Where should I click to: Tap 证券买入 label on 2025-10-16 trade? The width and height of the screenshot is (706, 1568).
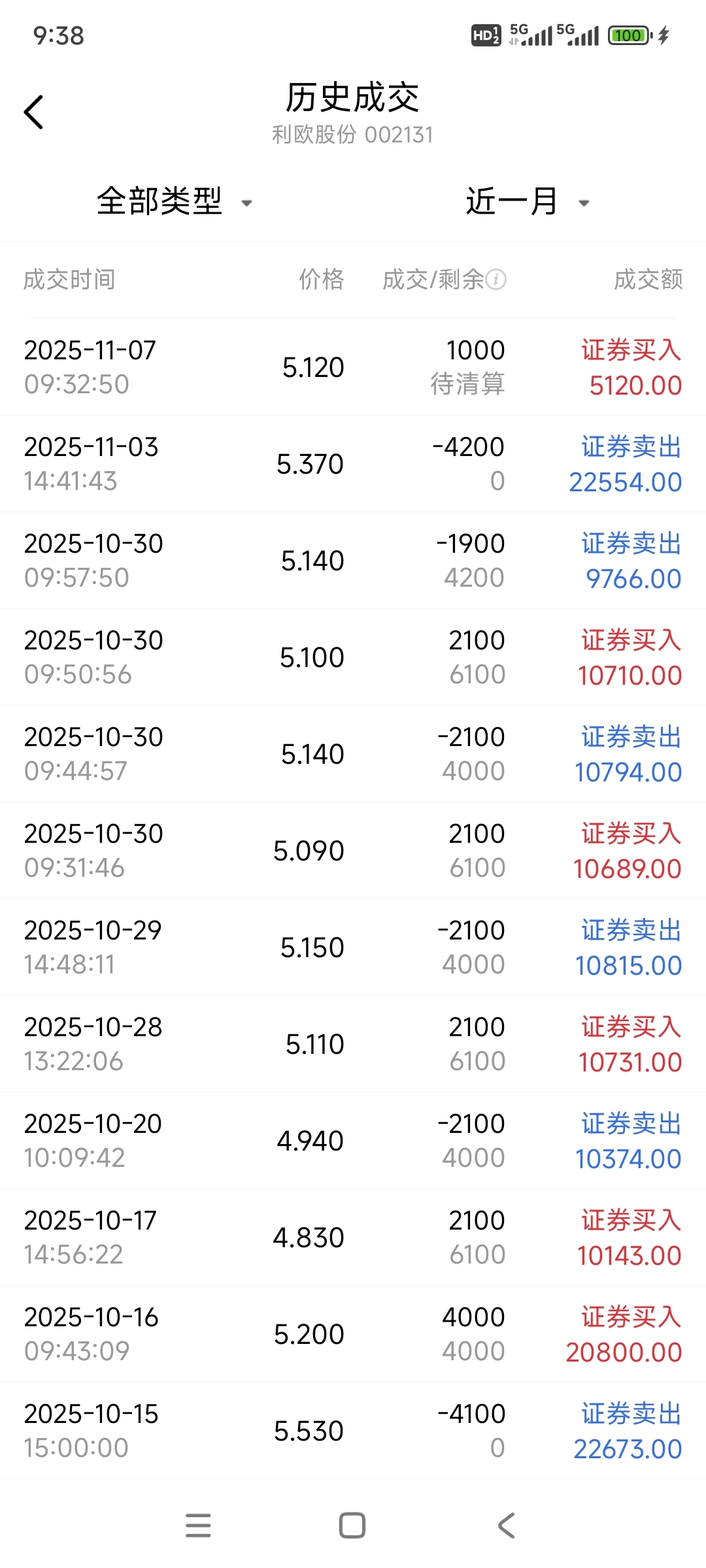click(631, 1316)
